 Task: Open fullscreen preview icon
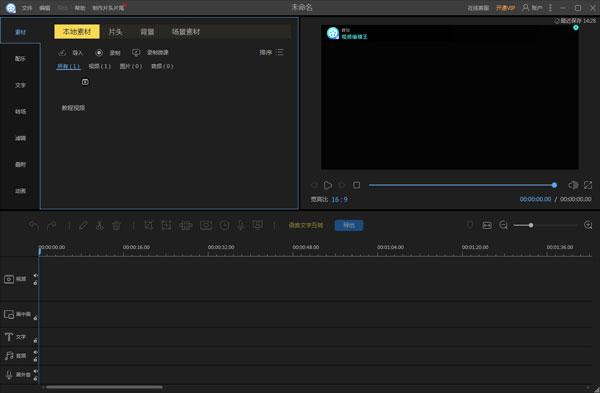(x=588, y=185)
